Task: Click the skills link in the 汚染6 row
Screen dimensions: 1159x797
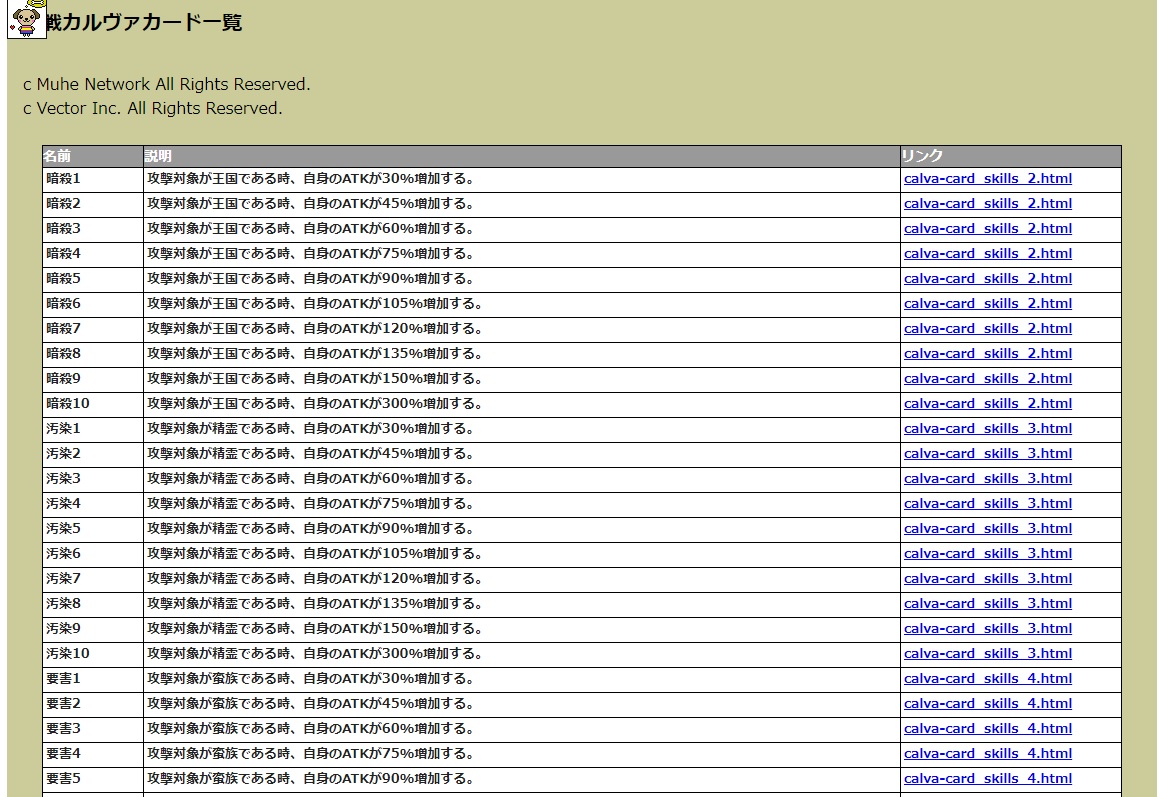Action: [x=987, y=554]
